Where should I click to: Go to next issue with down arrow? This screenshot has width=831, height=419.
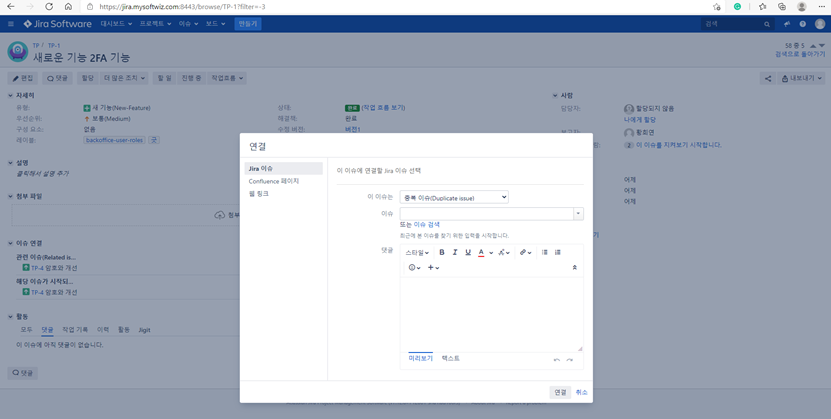(x=821, y=46)
